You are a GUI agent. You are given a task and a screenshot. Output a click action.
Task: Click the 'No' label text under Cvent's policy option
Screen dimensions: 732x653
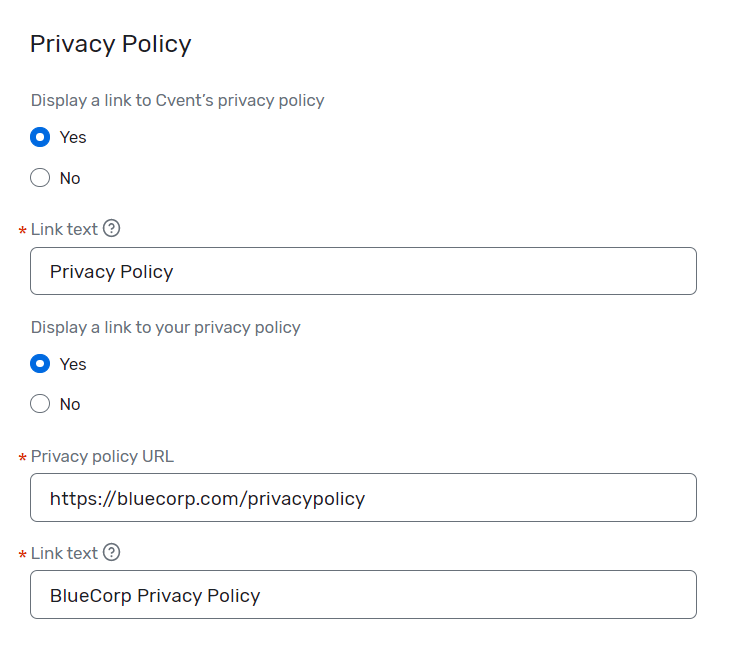pos(70,178)
